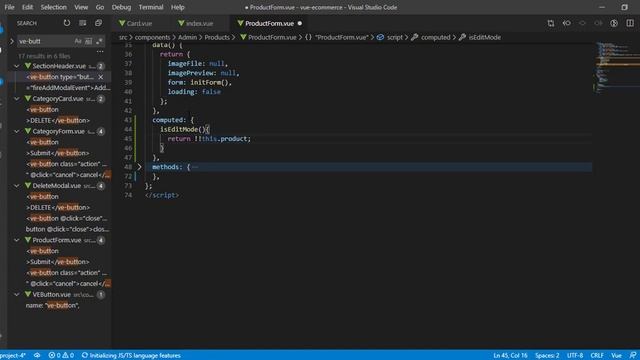
Task: Open the Selection menu
Action: pos(53,7)
